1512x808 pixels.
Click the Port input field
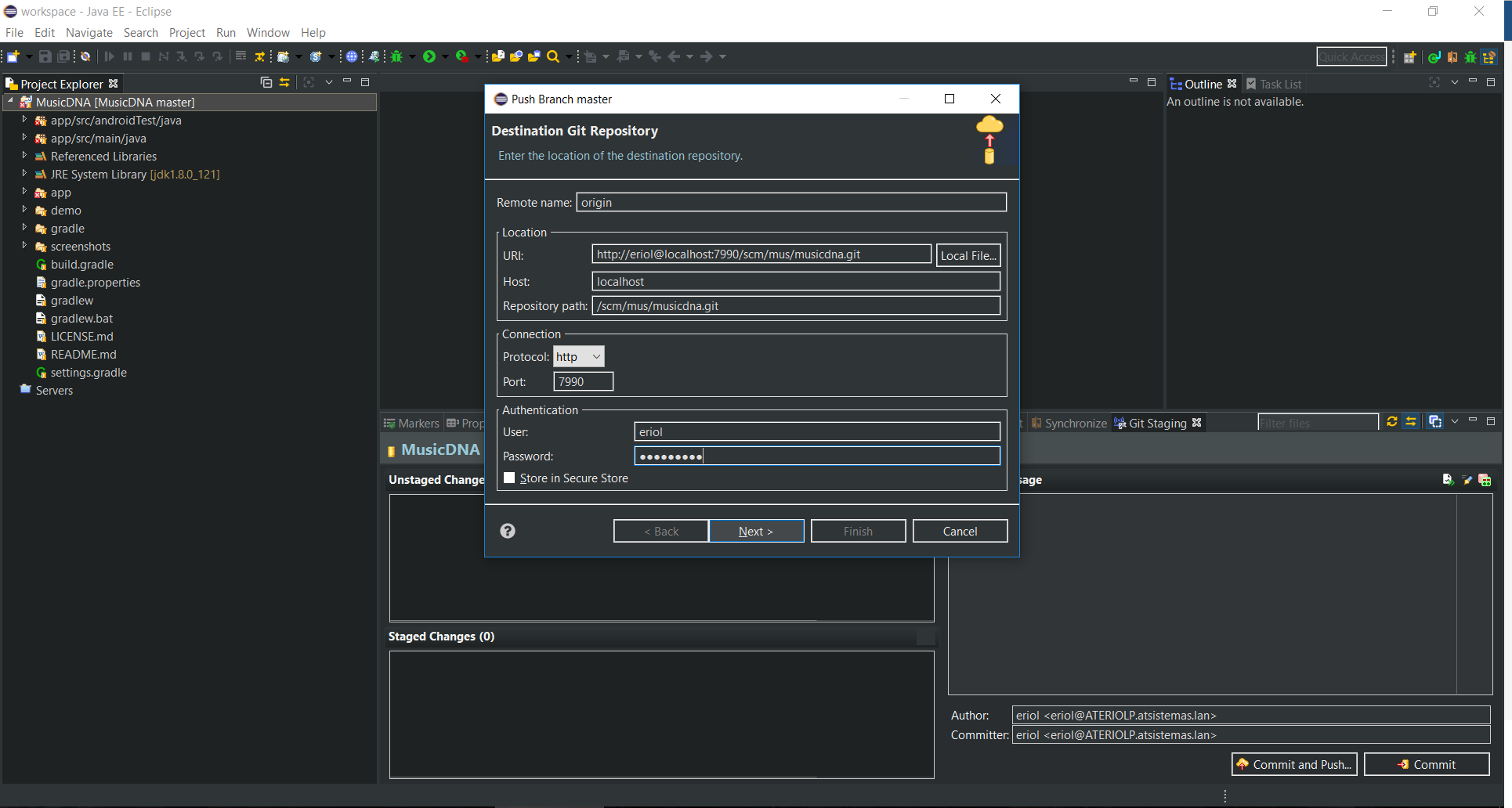[x=584, y=381]
